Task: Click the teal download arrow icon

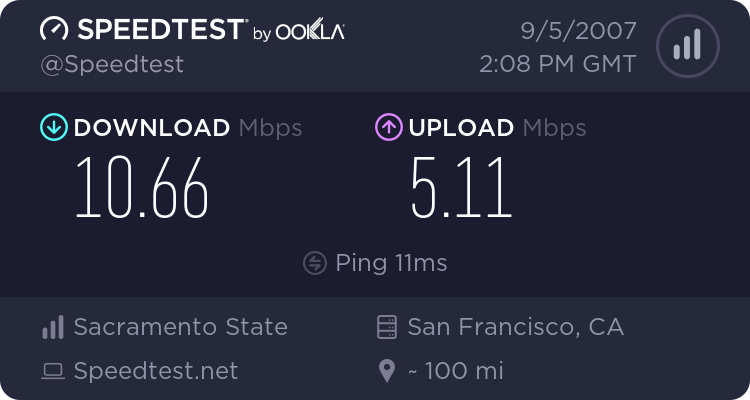Action: (54, 128)
